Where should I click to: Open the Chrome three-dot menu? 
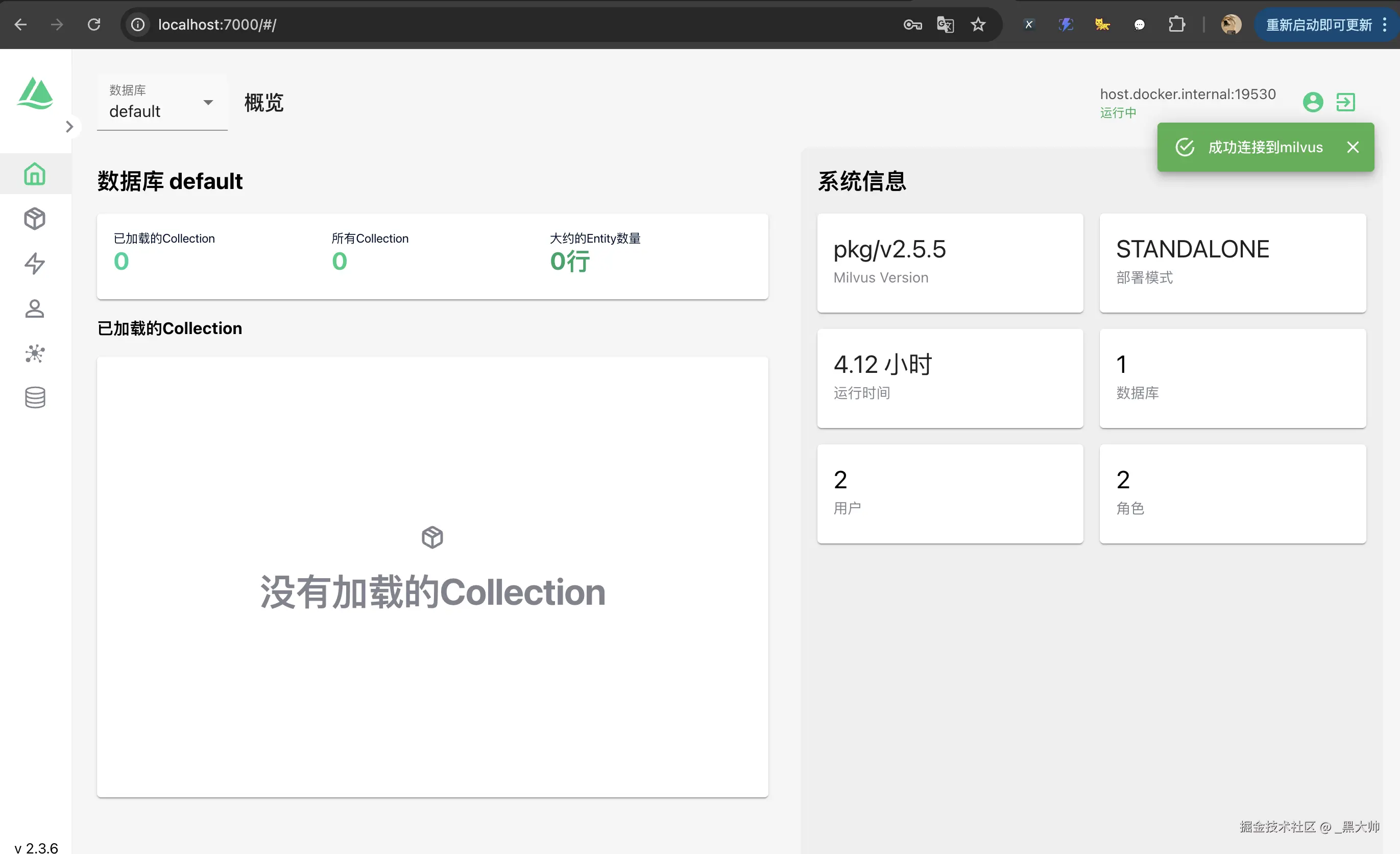[x=1385, y=25]
